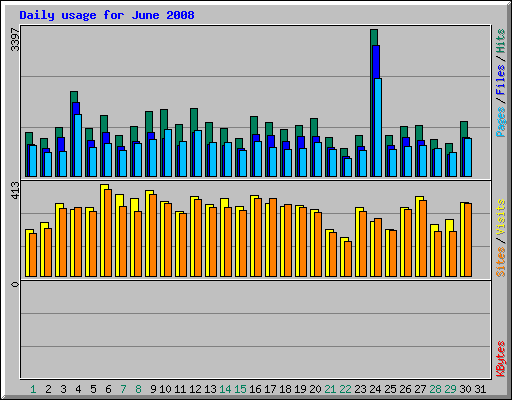Select day label 1 on the axis

[x=33, y=389]
